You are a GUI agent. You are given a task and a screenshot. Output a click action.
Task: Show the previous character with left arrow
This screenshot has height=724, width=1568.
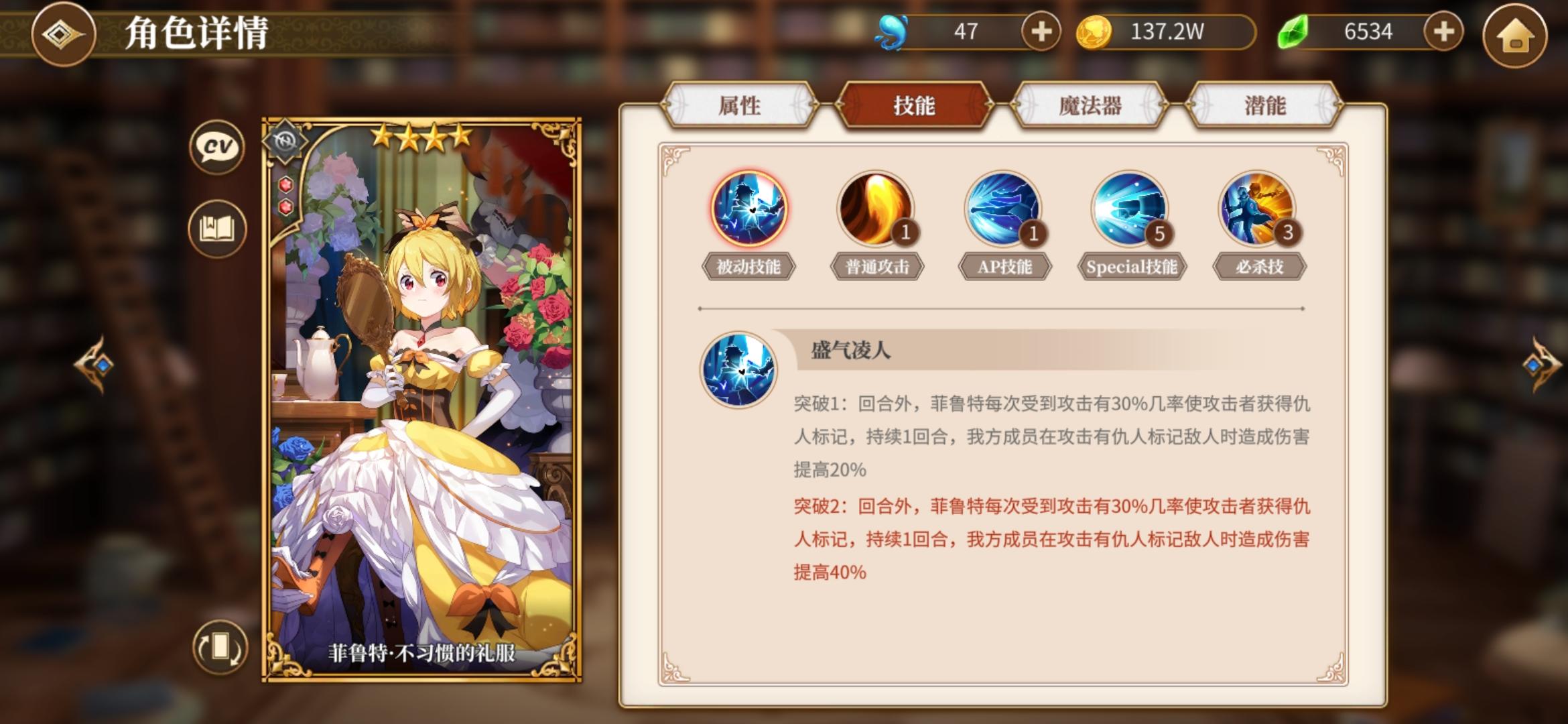95,365
